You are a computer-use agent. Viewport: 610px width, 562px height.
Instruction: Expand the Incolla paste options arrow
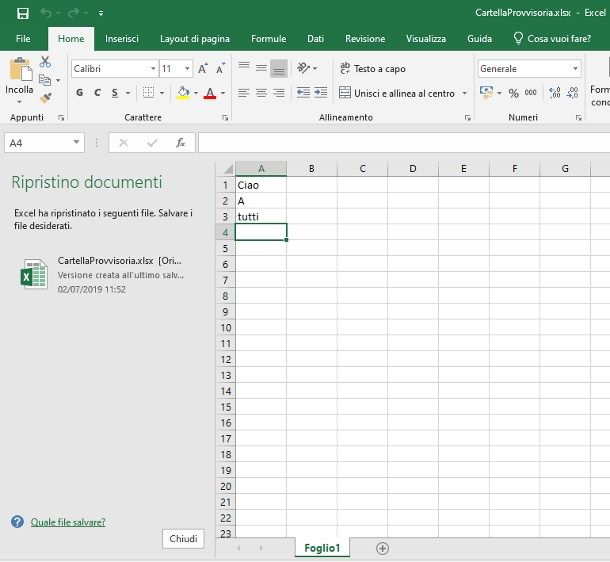click(19, 102)
